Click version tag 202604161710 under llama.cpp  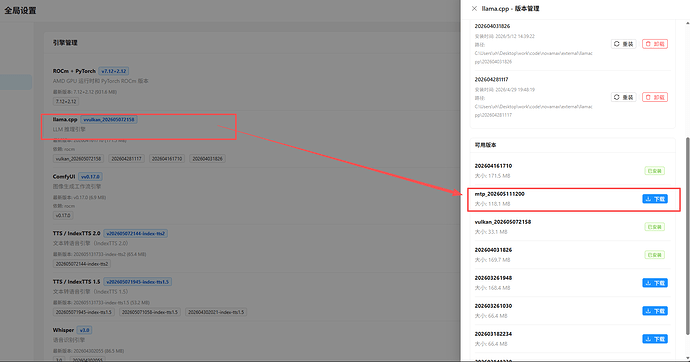coord(167,159)
